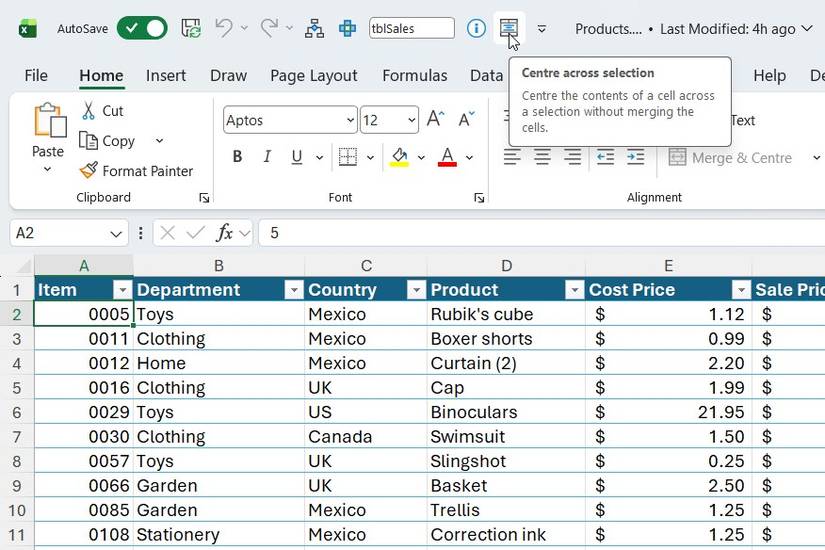Click the Centre across selection icon
The width and height of the screenshot is (825, 550).
[x=509, y=28]
